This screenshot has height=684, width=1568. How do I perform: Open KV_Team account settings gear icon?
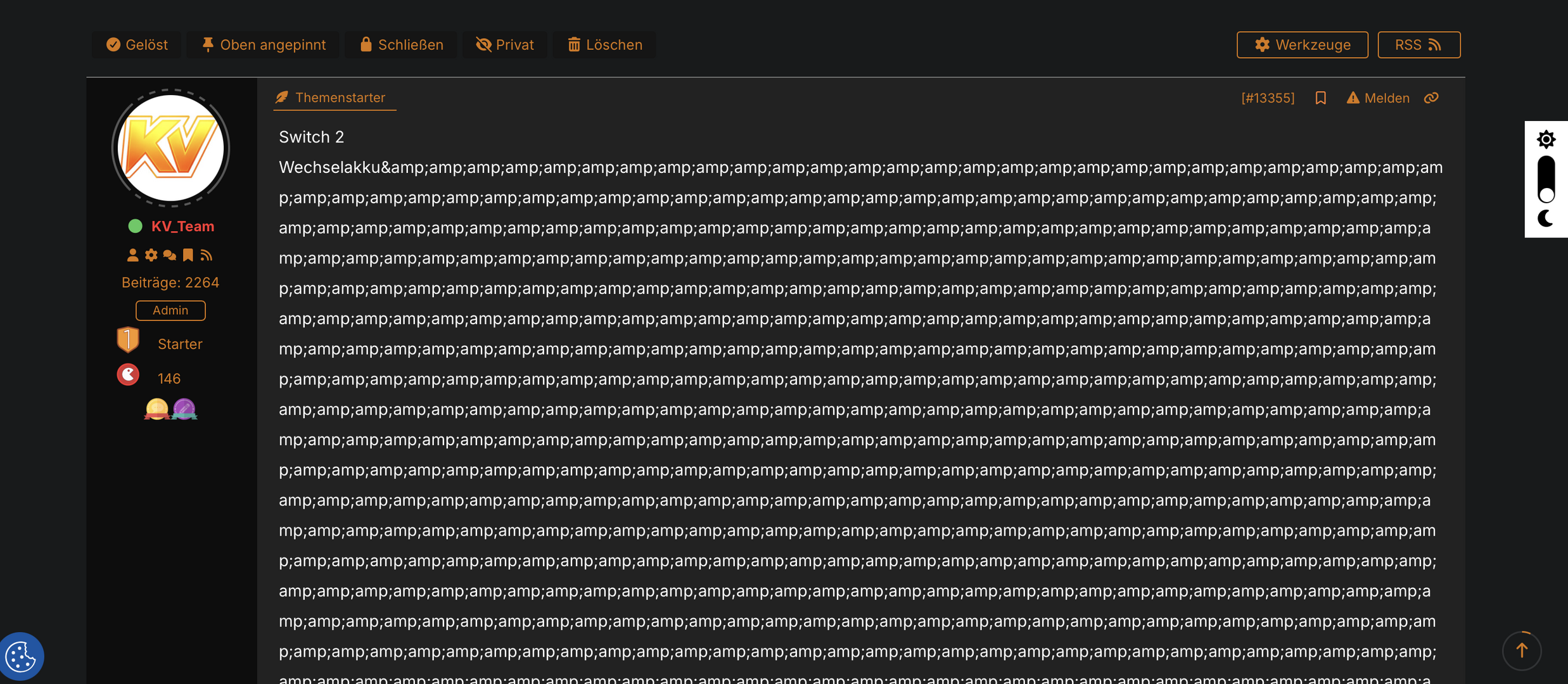pyautogui.click(x=151, y=255)
